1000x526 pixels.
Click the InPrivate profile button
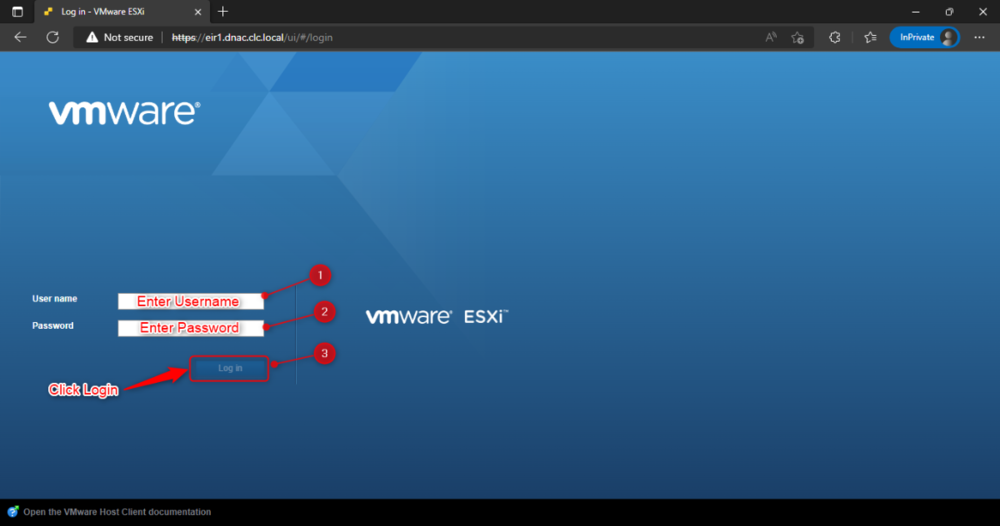point(925,38)
